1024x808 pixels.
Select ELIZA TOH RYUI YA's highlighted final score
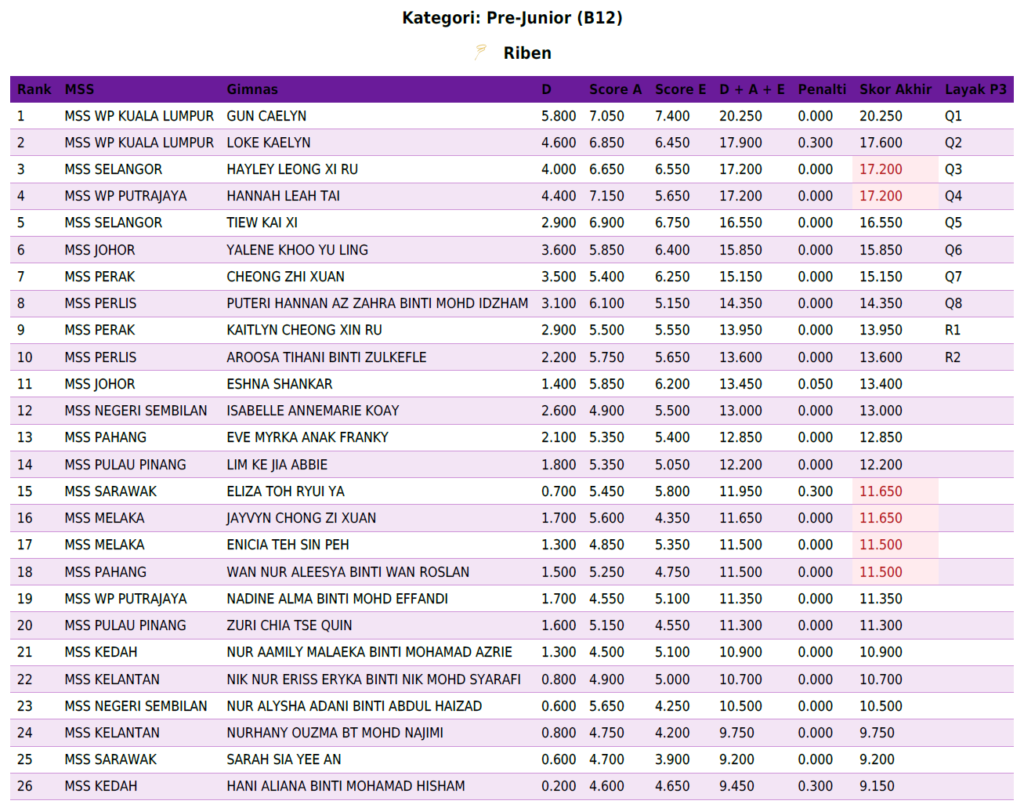coord(881,491)
